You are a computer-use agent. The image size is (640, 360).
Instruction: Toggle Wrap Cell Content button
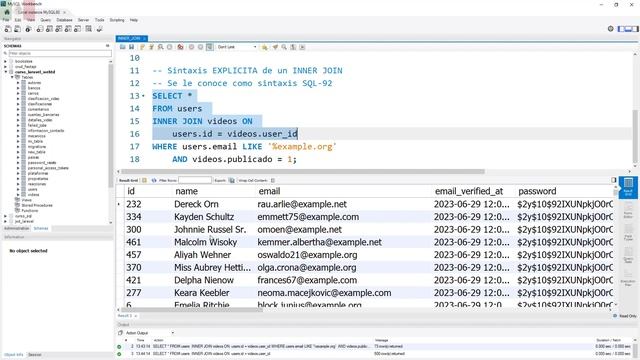[x=273, y=180]
